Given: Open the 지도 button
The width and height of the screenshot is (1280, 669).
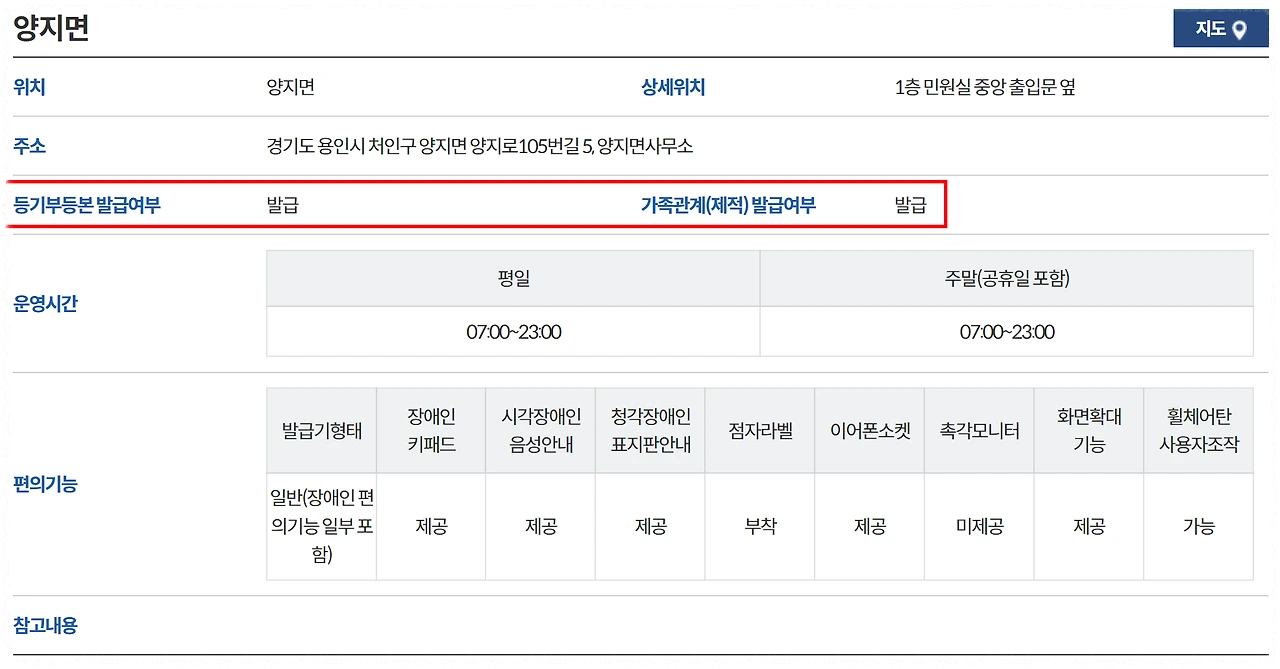Looking at the screenshot, I should tap(1221, 29).
